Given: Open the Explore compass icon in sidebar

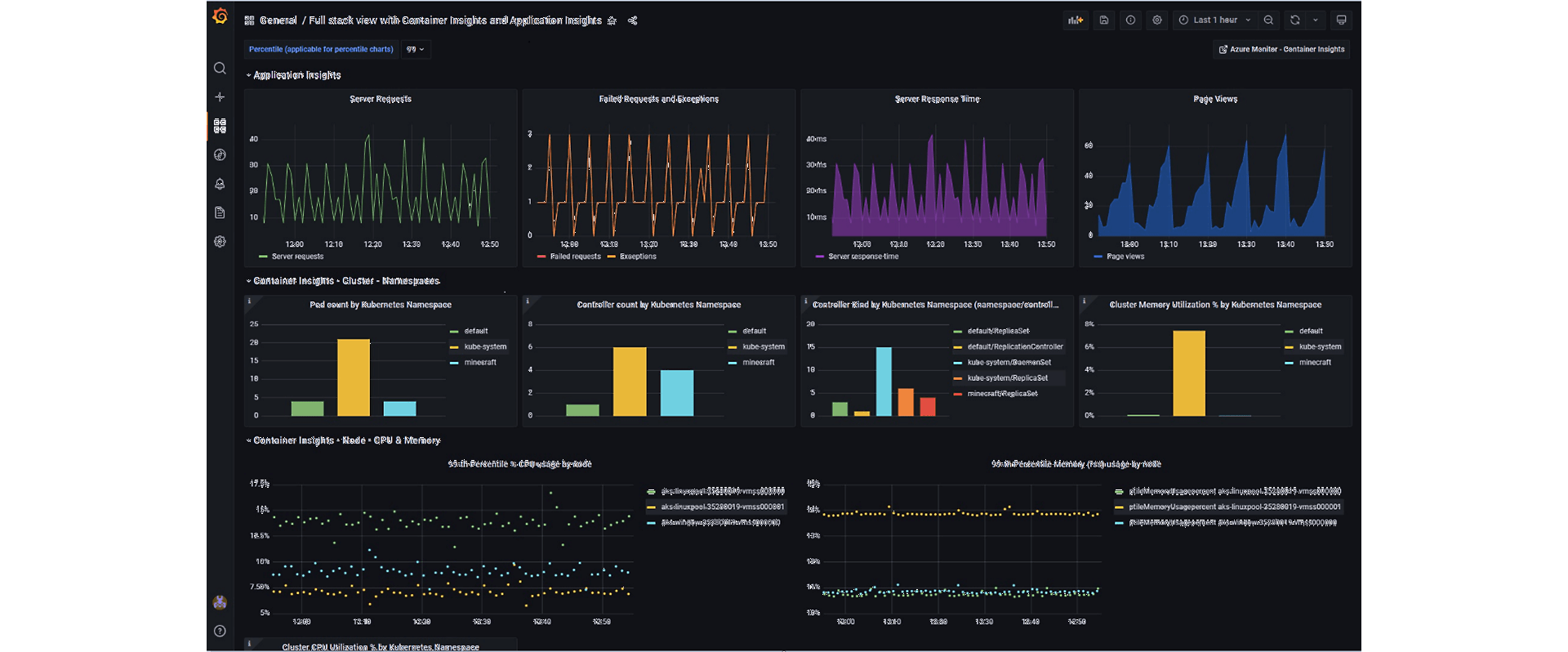Looking at the screenshot, I should pos(220,155).
